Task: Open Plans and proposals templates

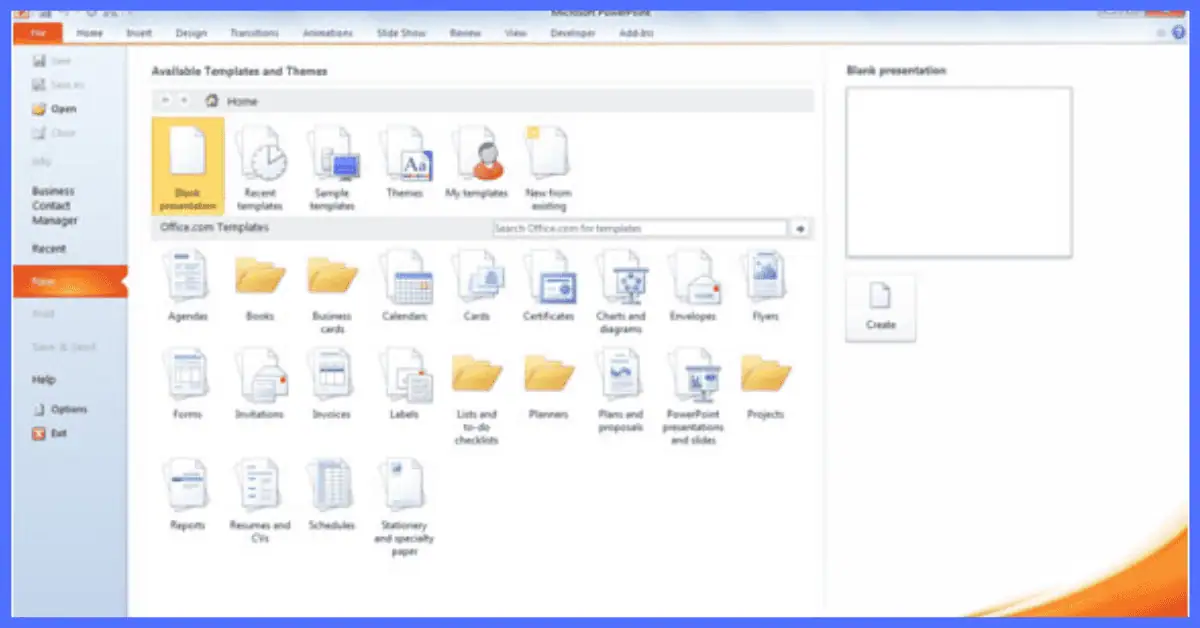Action: click(x=621, y=390)
